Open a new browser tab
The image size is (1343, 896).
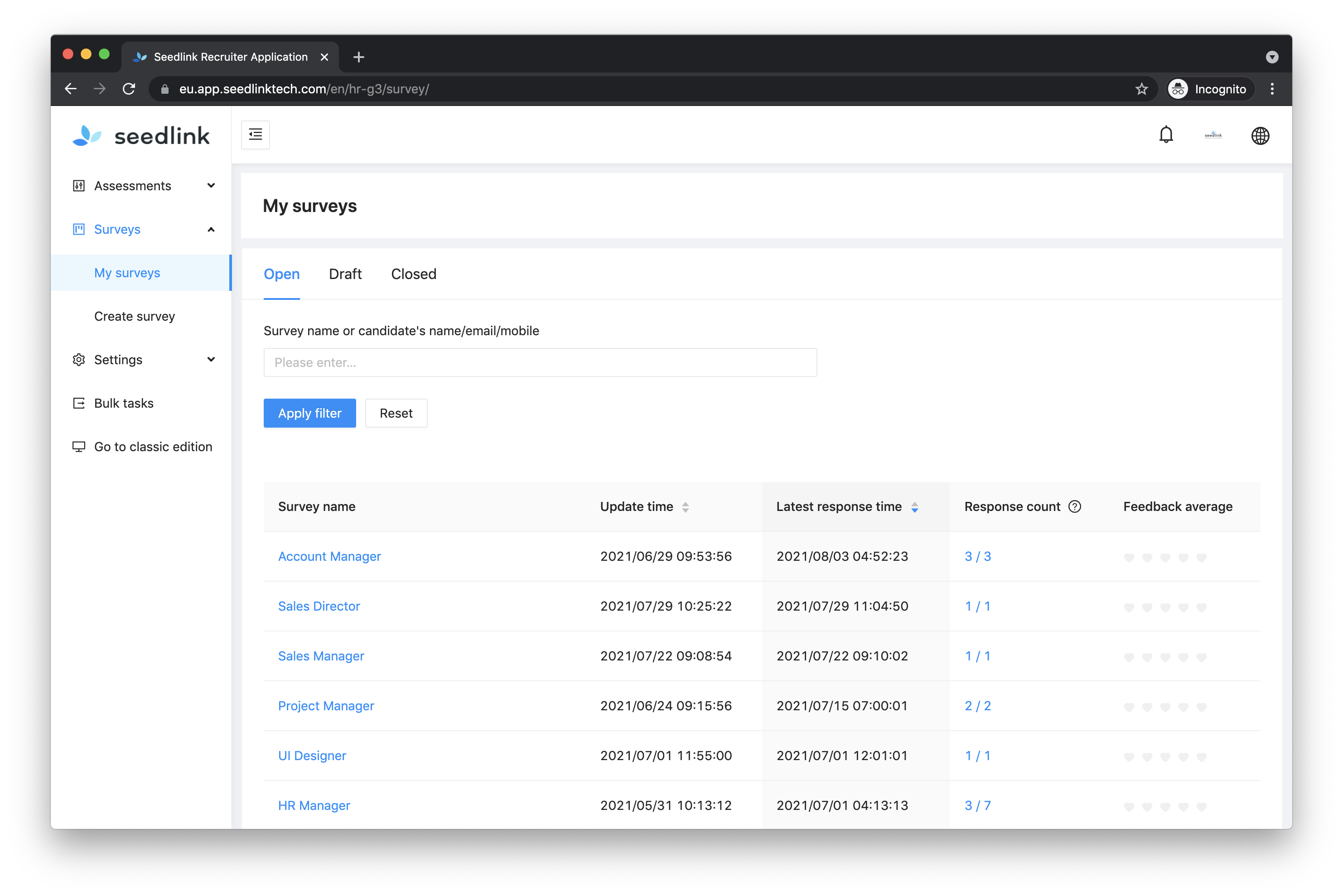point(359,57)
